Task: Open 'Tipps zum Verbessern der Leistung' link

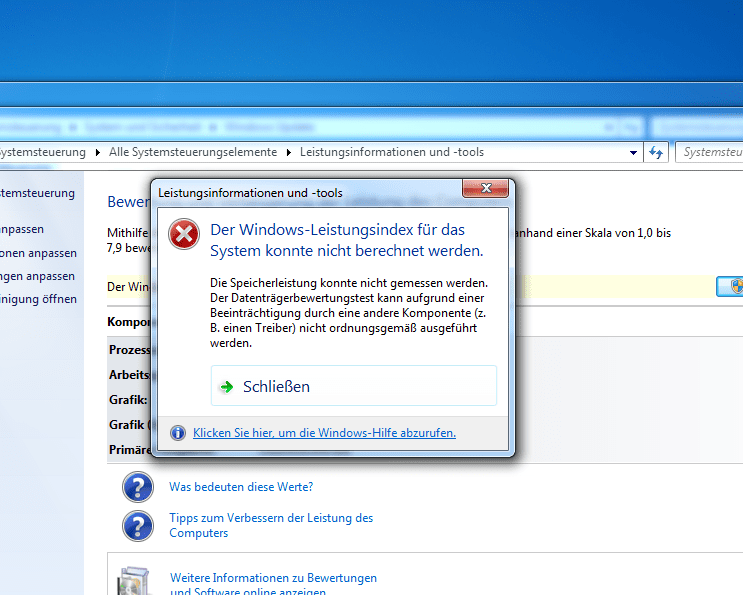Action: click(271, 525)
